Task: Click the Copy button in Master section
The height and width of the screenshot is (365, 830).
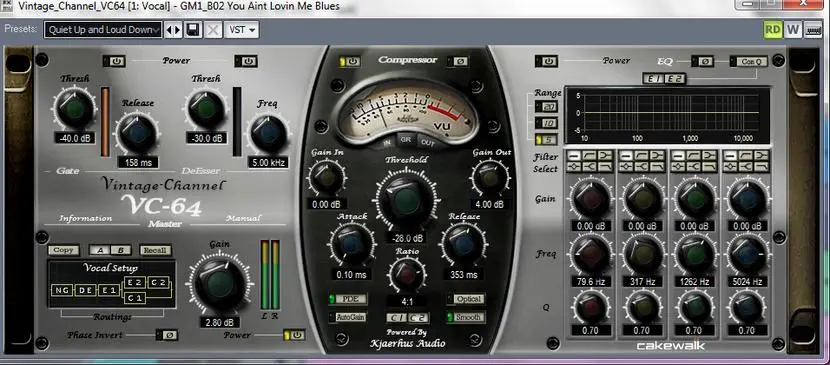Action: (x=64, y=250)
